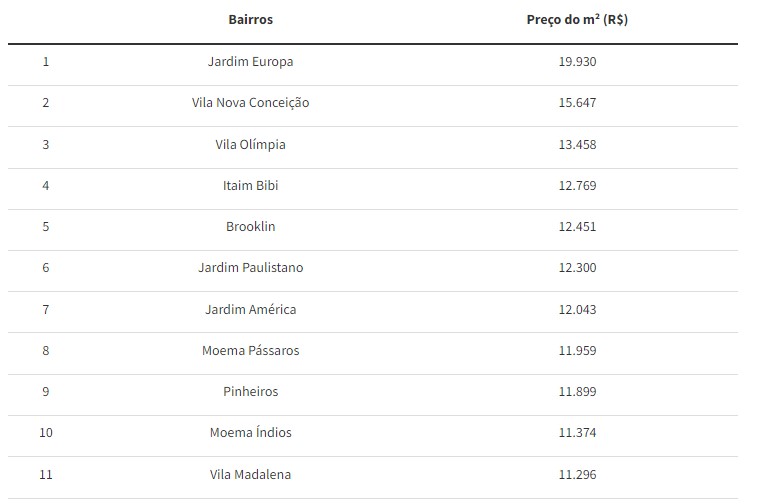Click the price value 19.930
Image resolution: width=770 pixels, height=504 pixels.
(577, 62)
